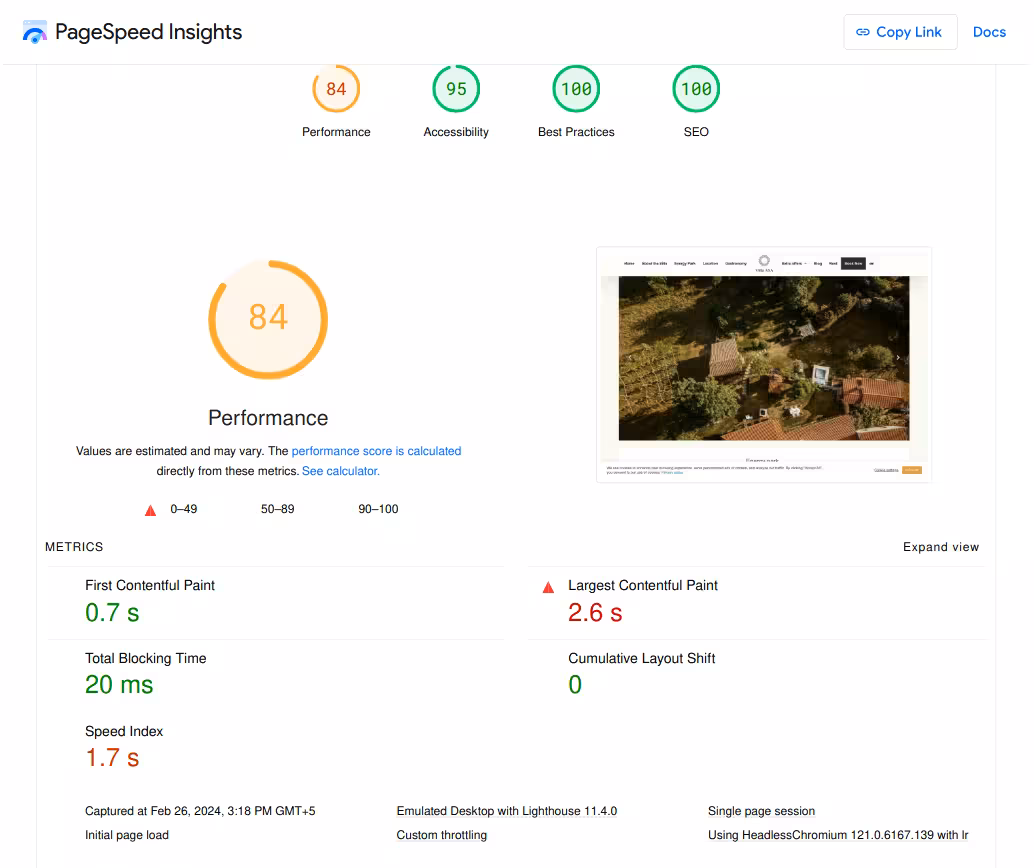Image resolution: width=1034 pixels, height=868 pixels.
Task: Click the red triangle next to 0–49 legend
Action: coord(150,510)
